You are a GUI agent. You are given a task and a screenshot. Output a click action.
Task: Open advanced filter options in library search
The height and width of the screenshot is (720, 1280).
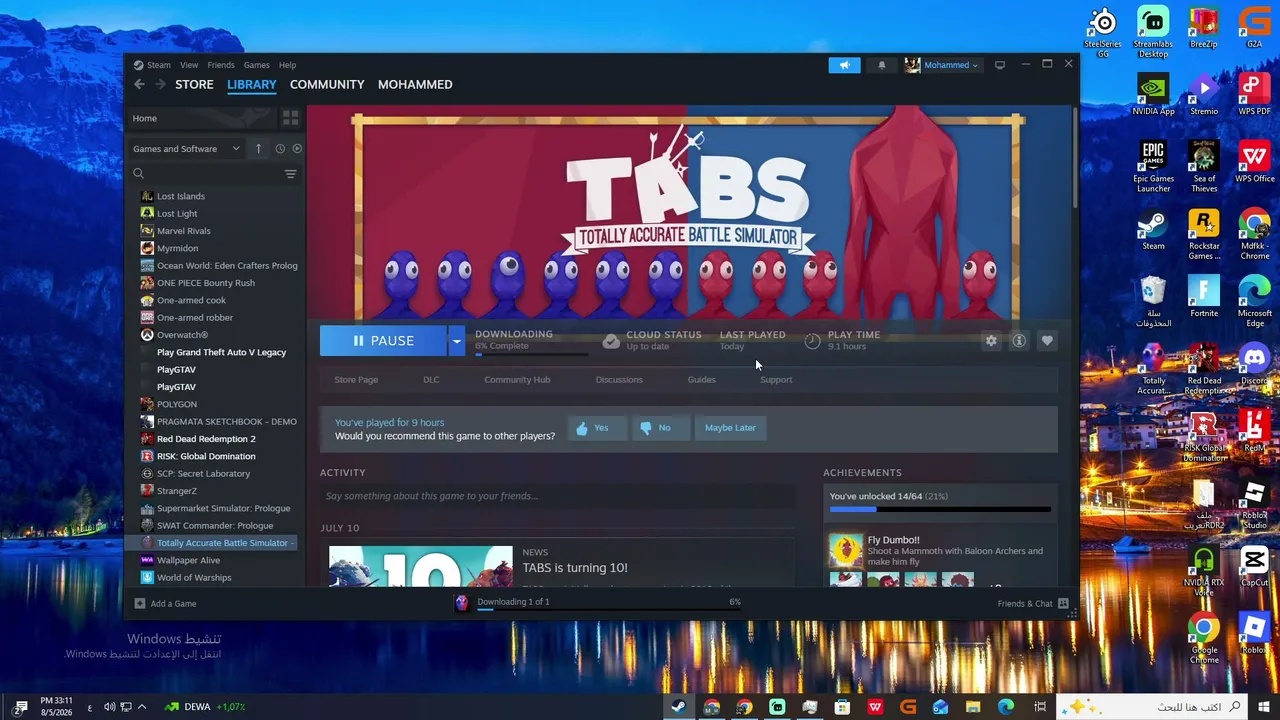point(290,174)
